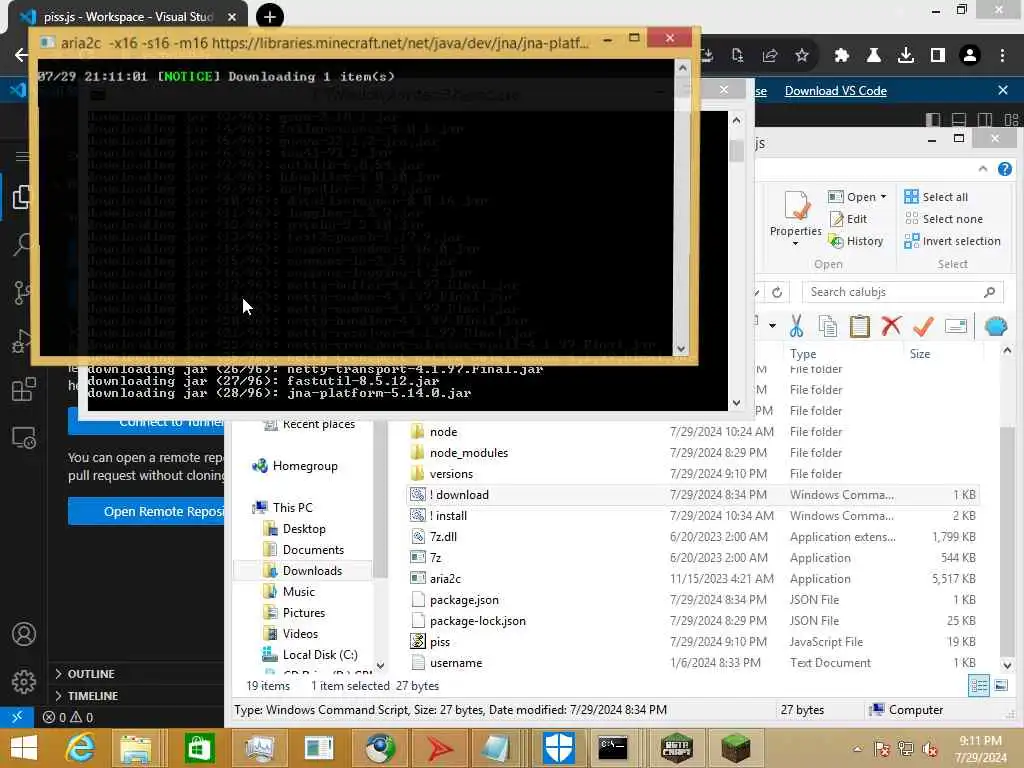Open Windows Store from taskbar
Viewport: 1024px width, 768px height.
(x=199, y=748)
